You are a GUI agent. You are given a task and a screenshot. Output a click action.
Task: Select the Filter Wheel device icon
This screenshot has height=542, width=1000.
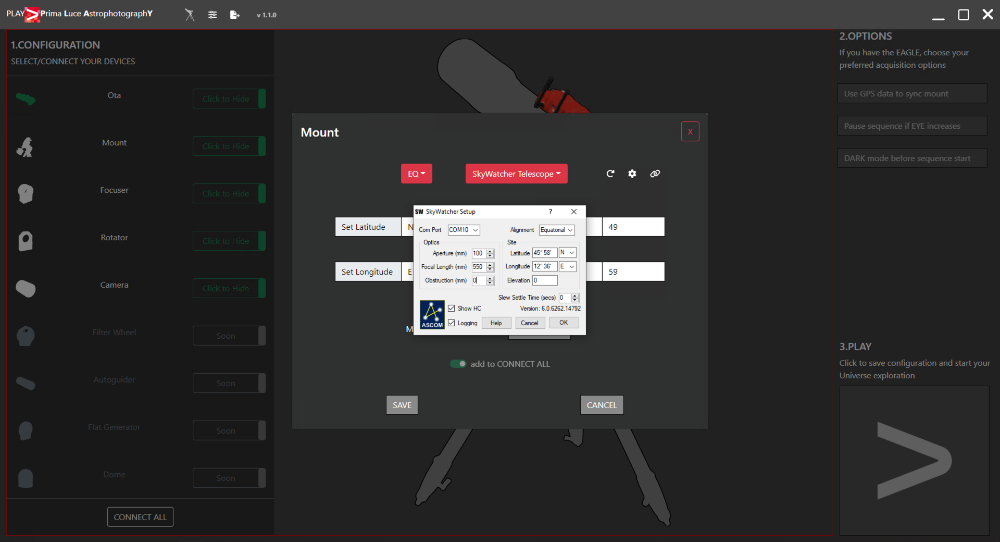click(26, 336)
